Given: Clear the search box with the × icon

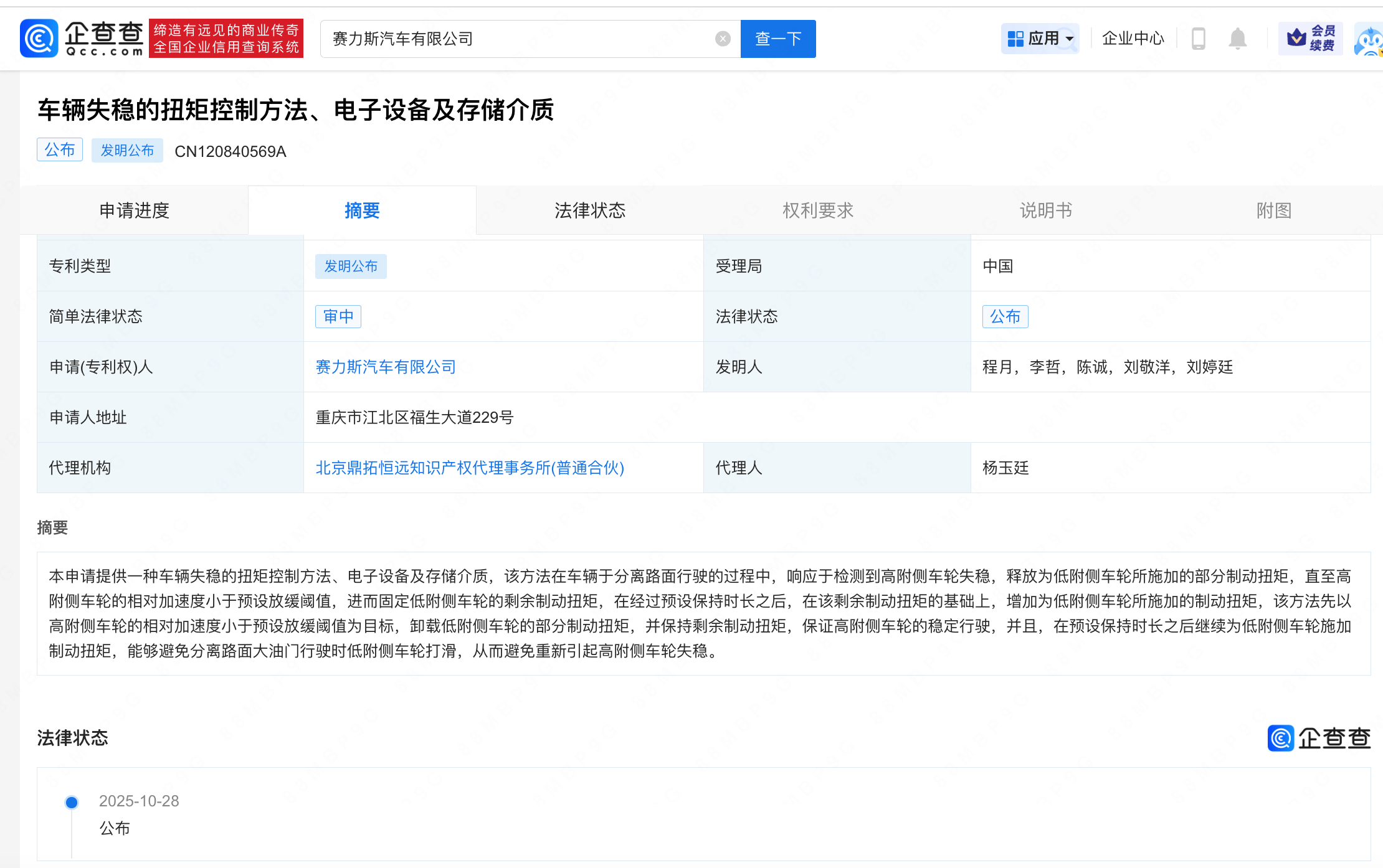Looking at the screenshot, I should click(723, 39).
